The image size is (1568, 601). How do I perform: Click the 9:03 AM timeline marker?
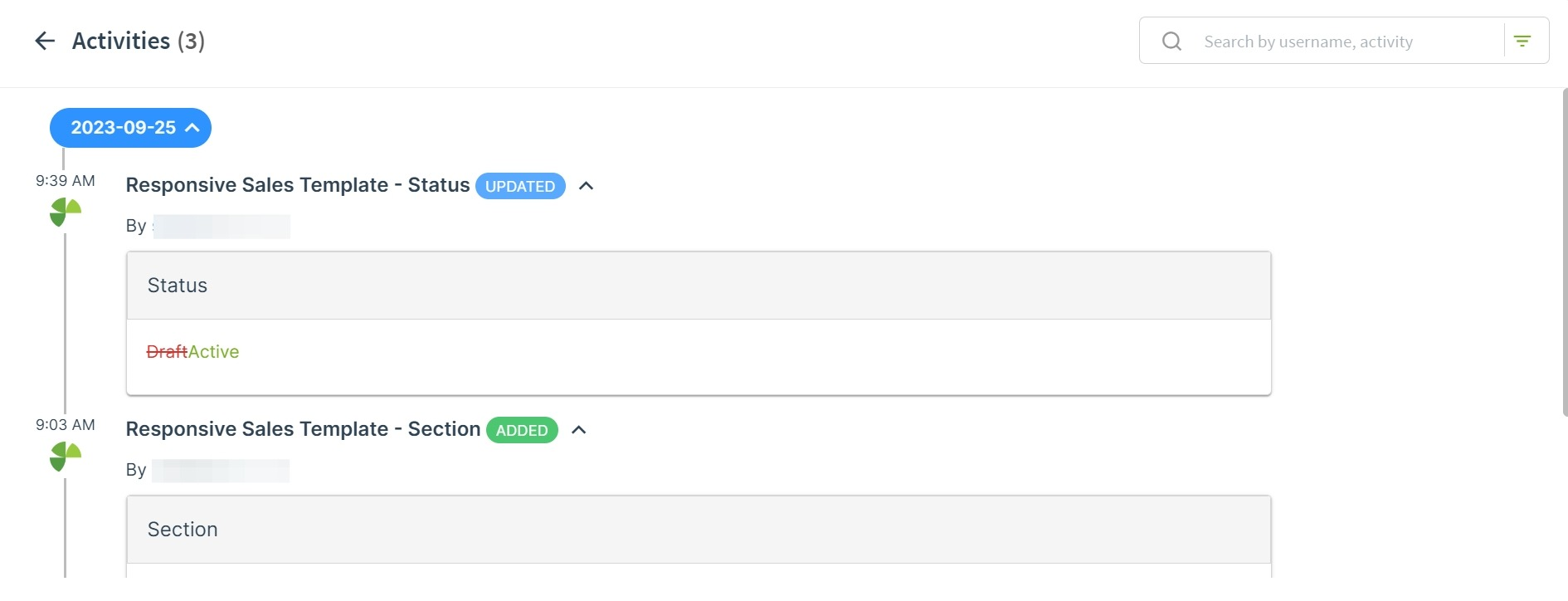pos(66,424)
